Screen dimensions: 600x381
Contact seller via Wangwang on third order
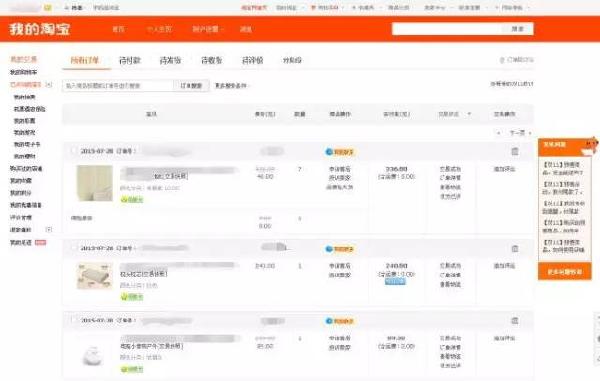(340, 321)
